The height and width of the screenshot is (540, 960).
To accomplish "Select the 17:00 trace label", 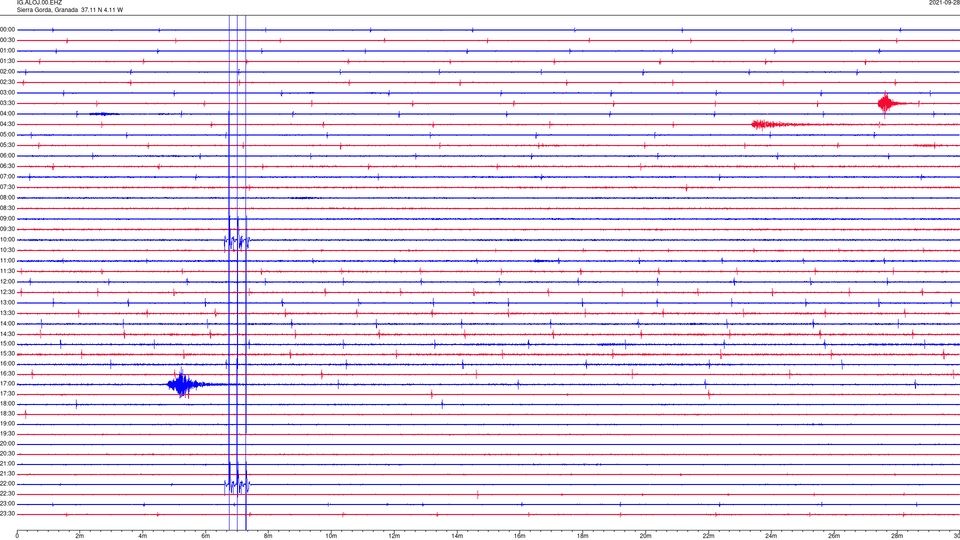I will 8,384.
